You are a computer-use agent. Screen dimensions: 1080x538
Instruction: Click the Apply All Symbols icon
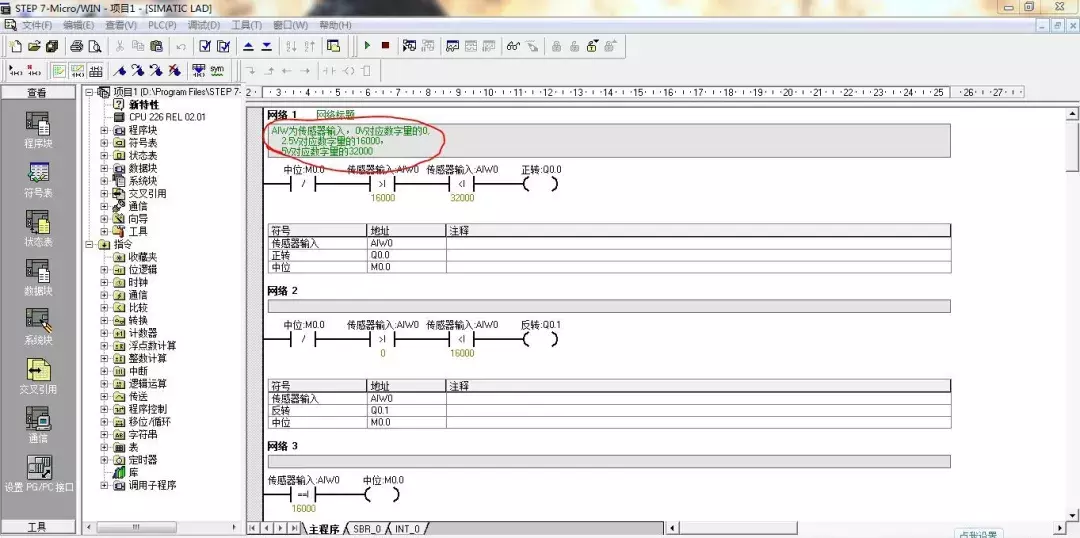click(x=199, y=70)
